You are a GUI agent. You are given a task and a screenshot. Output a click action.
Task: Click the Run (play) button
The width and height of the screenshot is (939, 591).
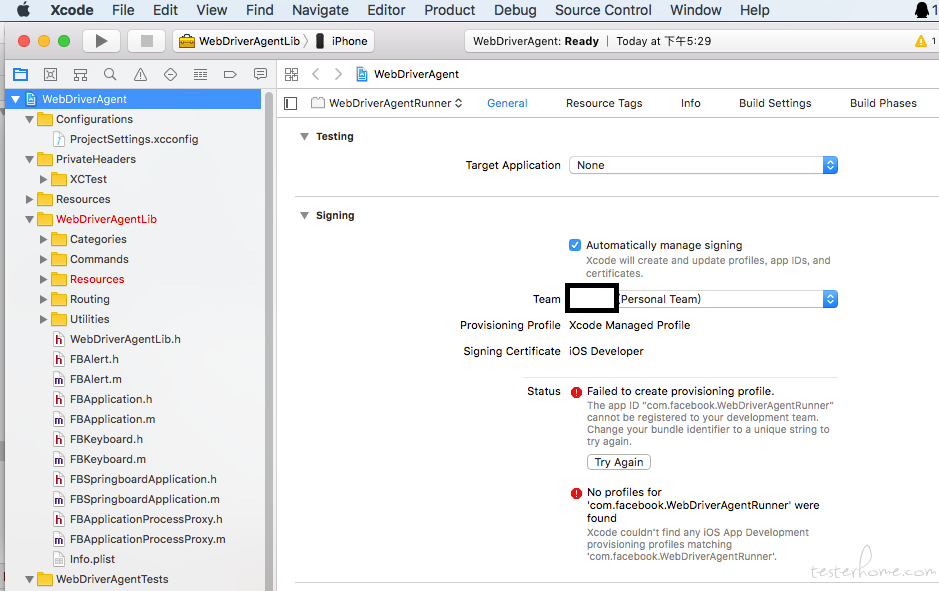point(100,41)
